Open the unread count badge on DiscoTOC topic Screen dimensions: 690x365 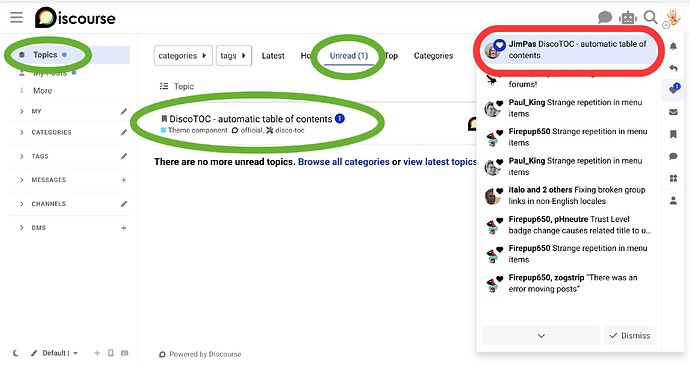point(340,118)
